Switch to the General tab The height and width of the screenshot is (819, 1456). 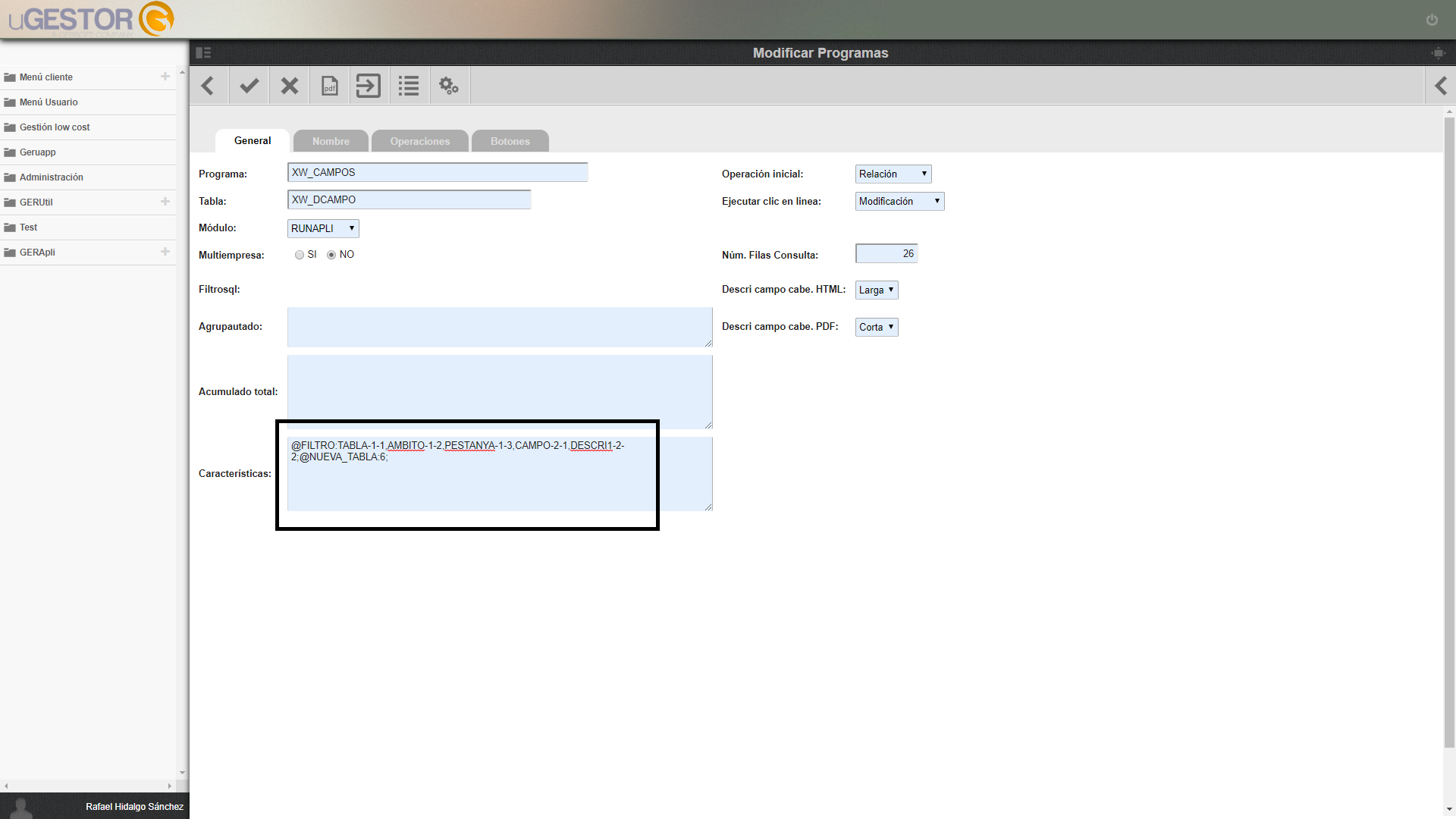253,141
